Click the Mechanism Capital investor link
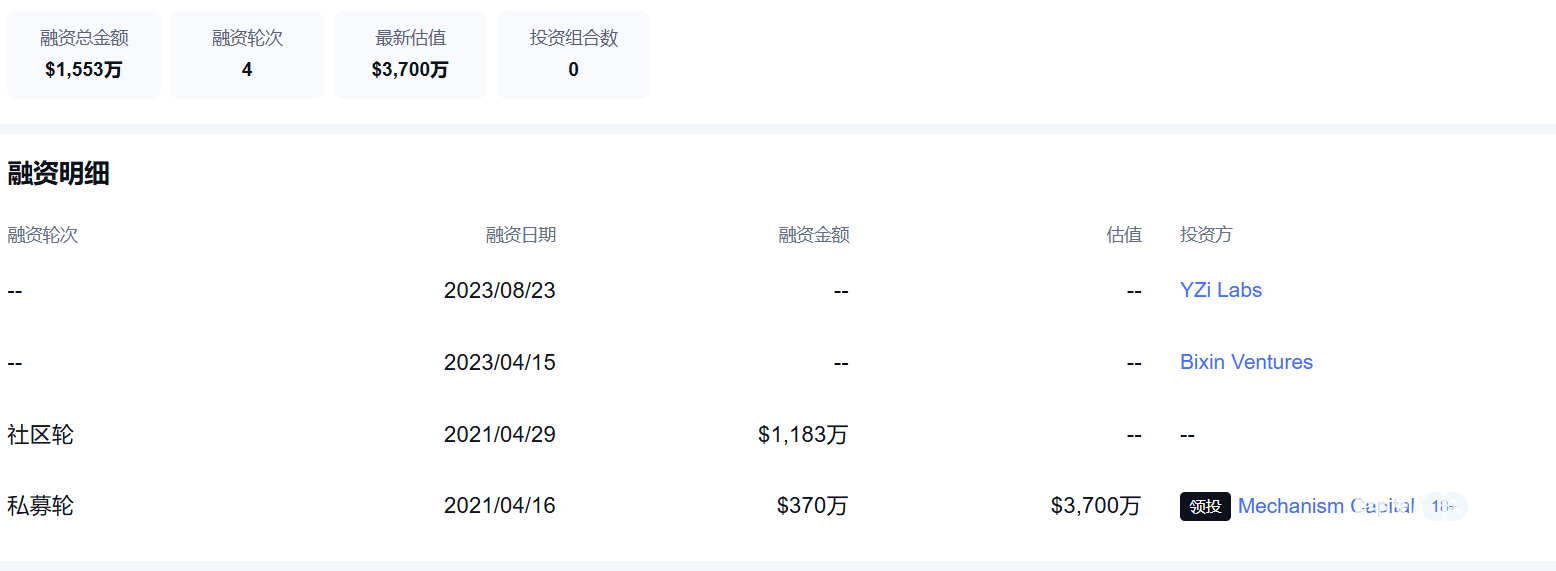Viewport: 1556px width, 571px height. 1325,506
